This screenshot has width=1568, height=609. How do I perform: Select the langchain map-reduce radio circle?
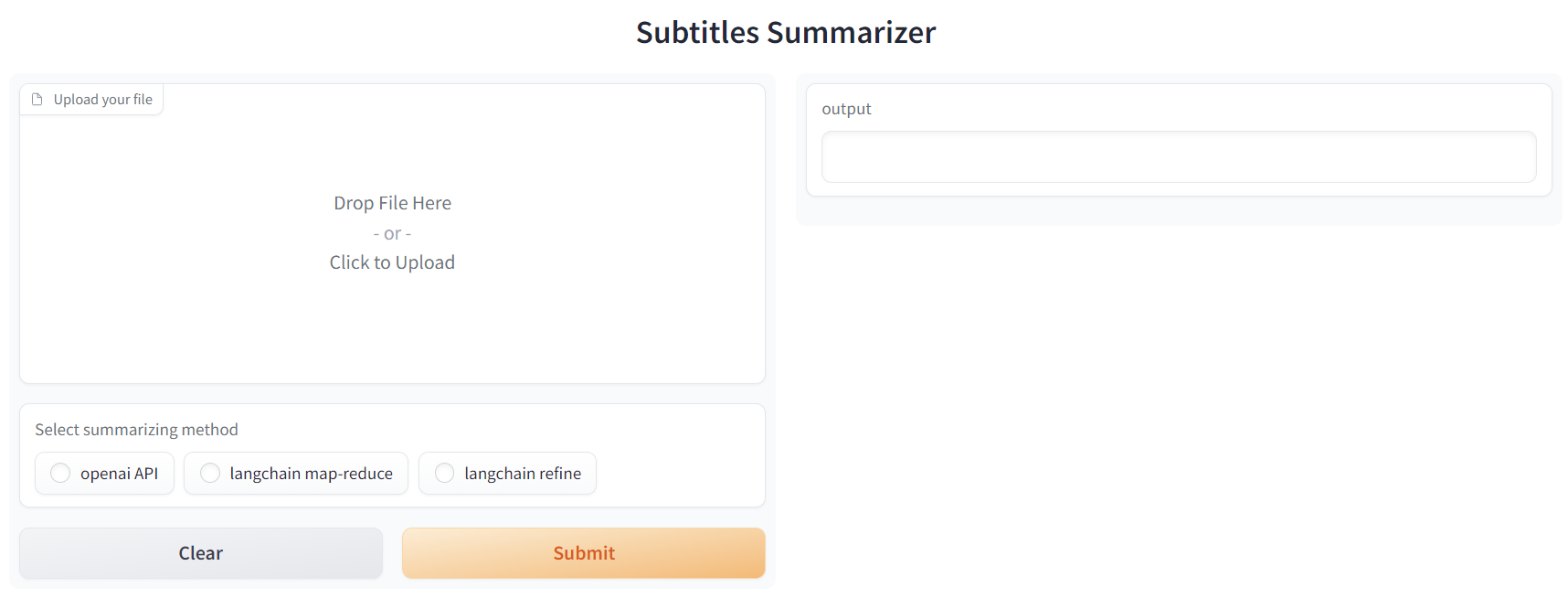210,473
